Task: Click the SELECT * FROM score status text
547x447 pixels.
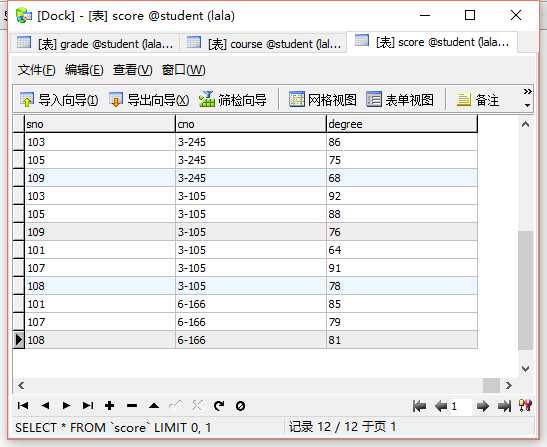Action: point(113,427)
